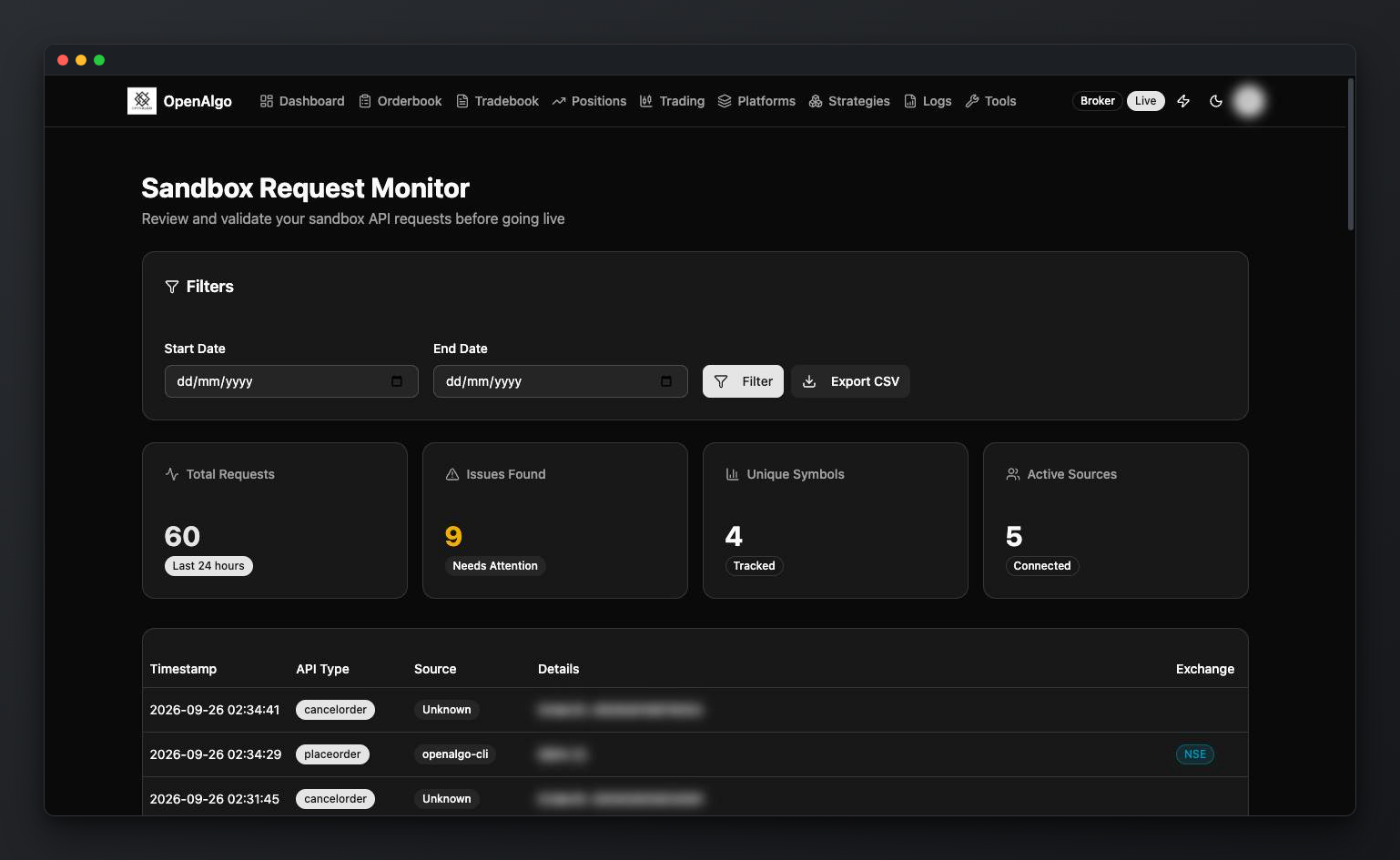Navigate to Positions
The width and height of the screenshot is (1400, 860).
point(589,101)
